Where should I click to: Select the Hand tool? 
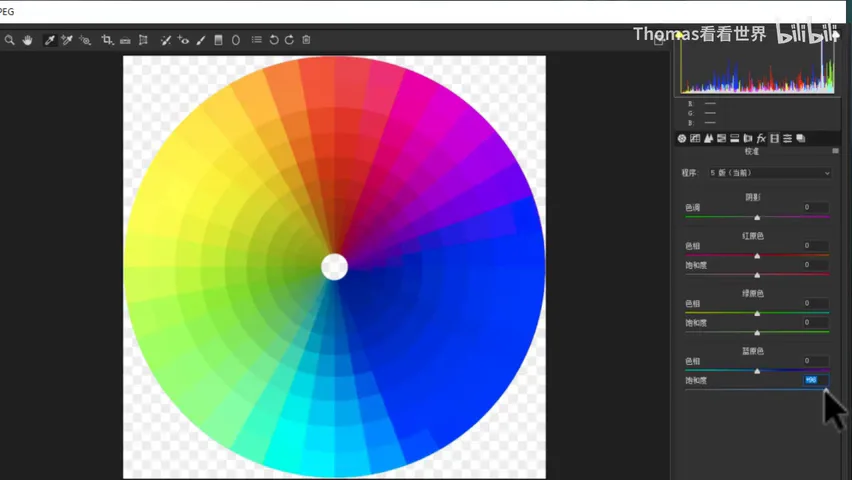click(x=27, y=40)
